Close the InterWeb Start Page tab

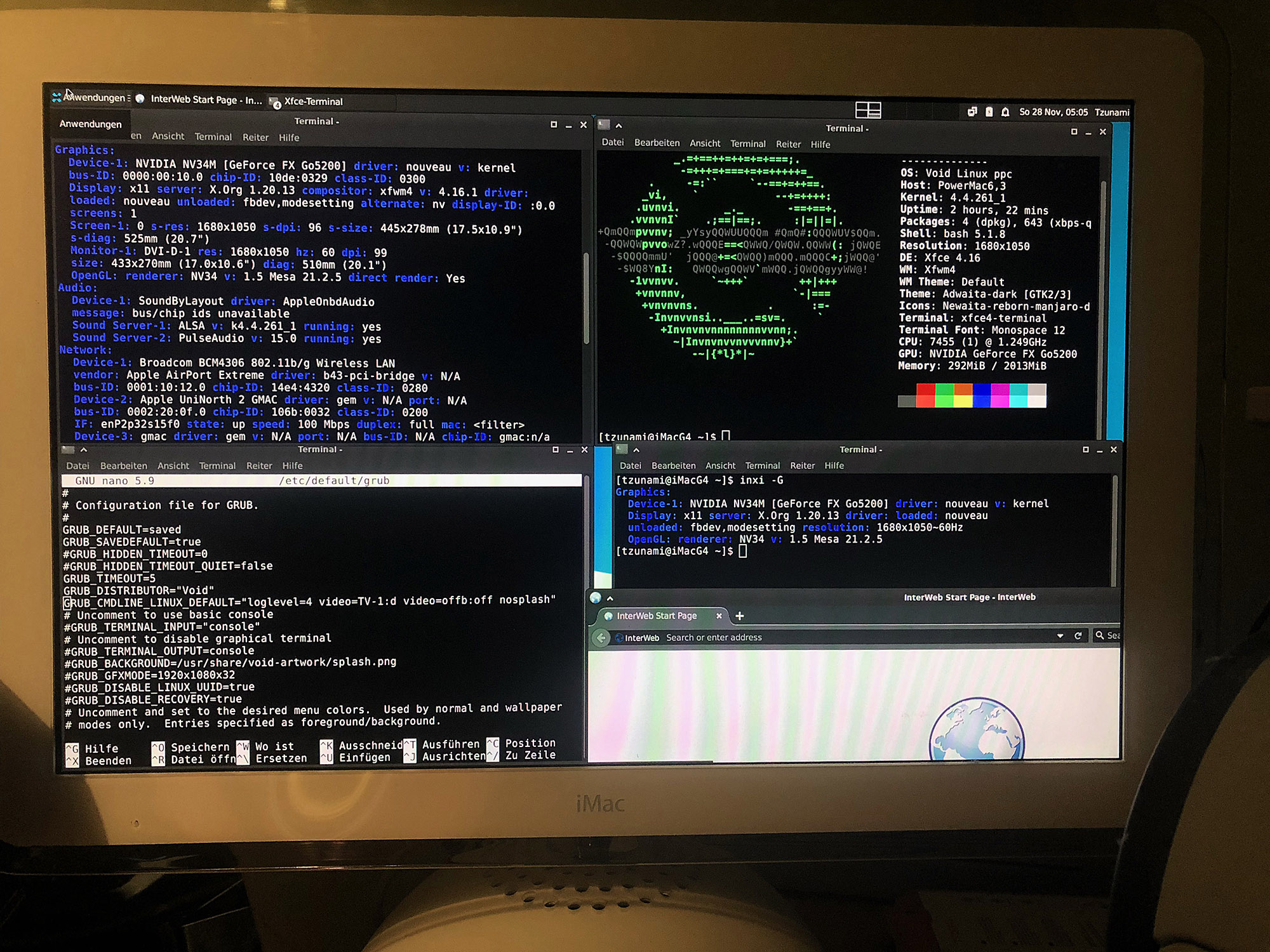(x=719, y=616)
